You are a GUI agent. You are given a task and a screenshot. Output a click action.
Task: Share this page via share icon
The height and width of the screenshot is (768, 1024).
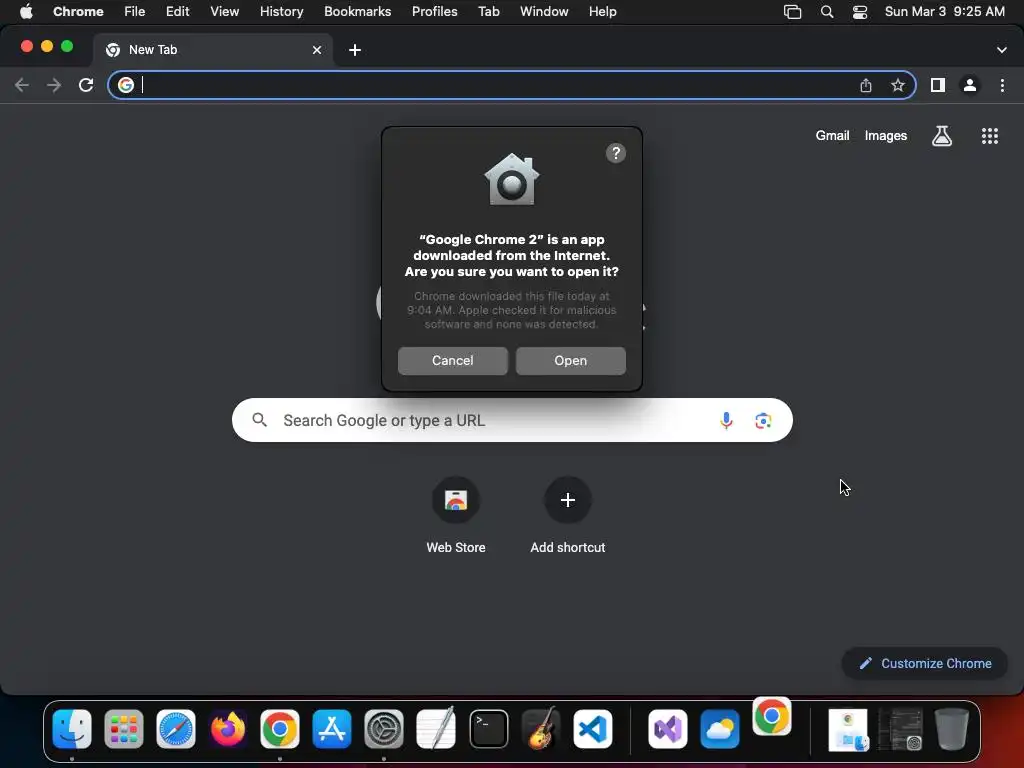(x=866, y=85)
